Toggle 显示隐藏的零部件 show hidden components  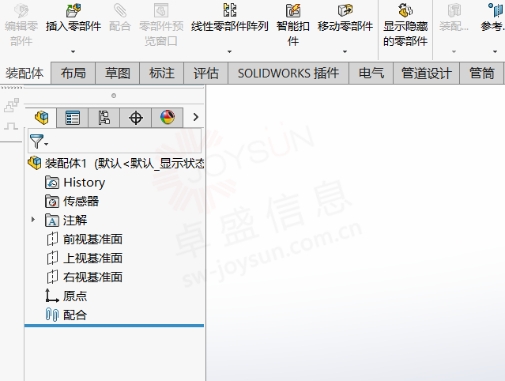coord(405,10)
